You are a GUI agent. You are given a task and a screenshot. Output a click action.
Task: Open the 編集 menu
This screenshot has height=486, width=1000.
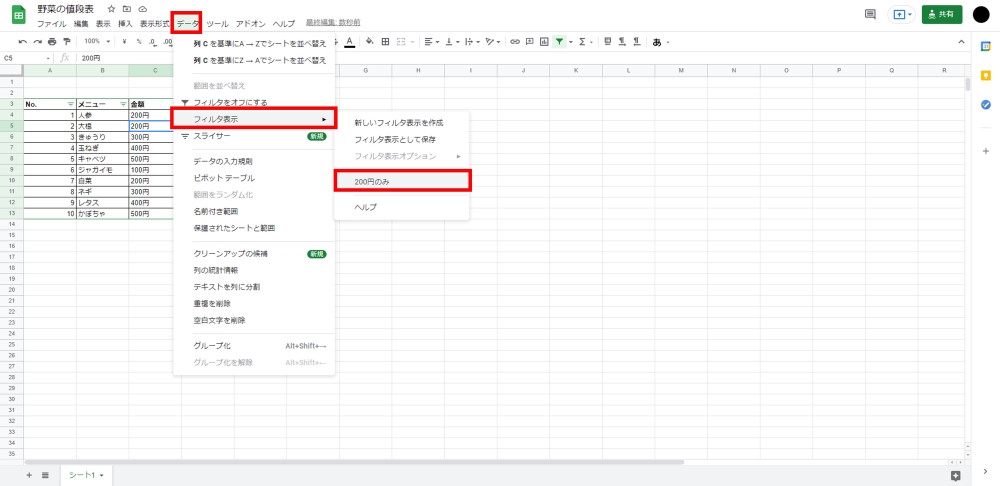pos(81,24)
